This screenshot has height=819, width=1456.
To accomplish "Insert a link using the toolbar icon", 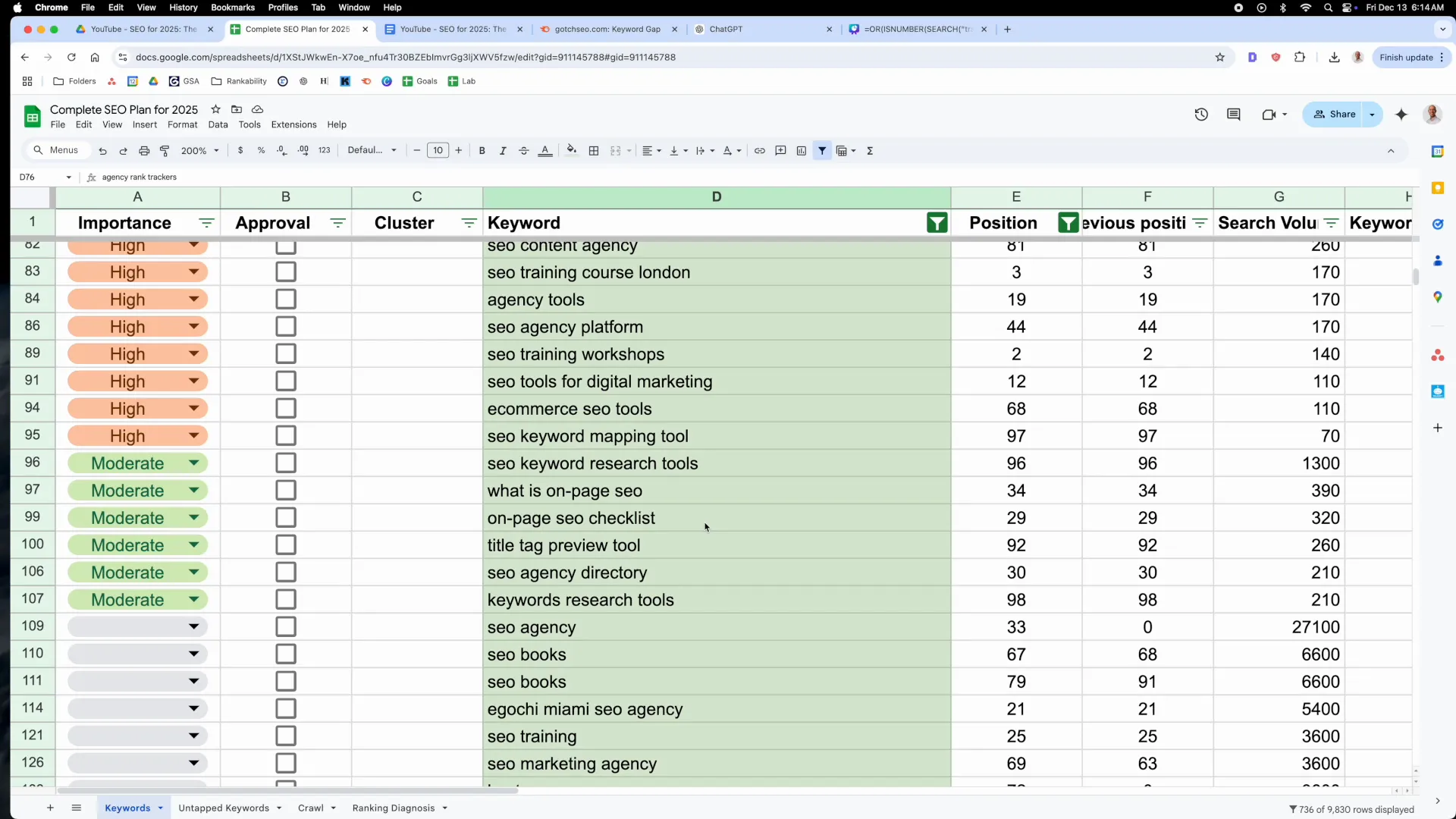I will pos(760,151).
